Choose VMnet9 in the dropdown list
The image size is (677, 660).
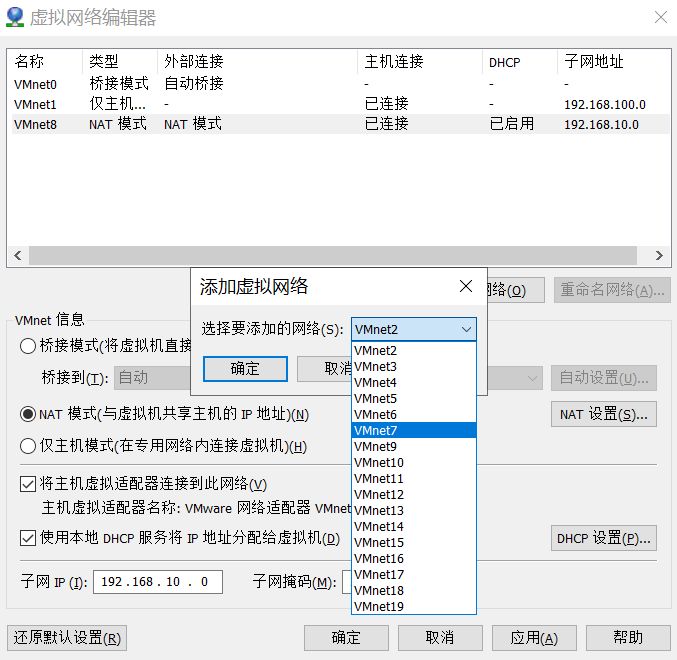point(414,446)
